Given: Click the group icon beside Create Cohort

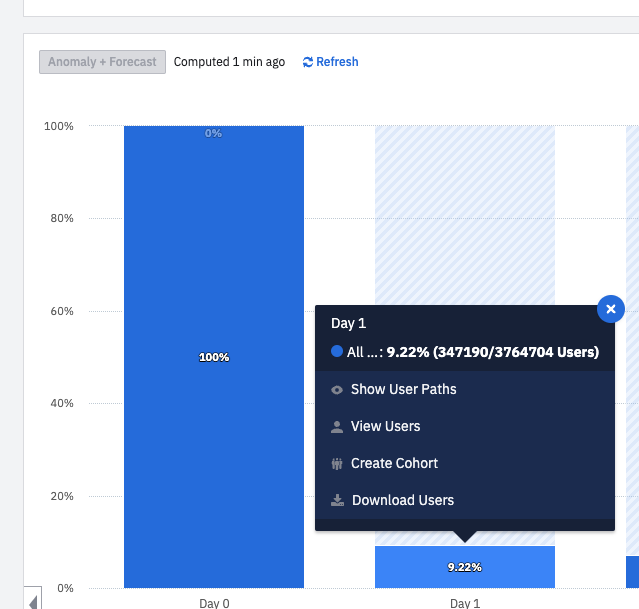Looking at the screenshot, I should (x=337, y=464).
